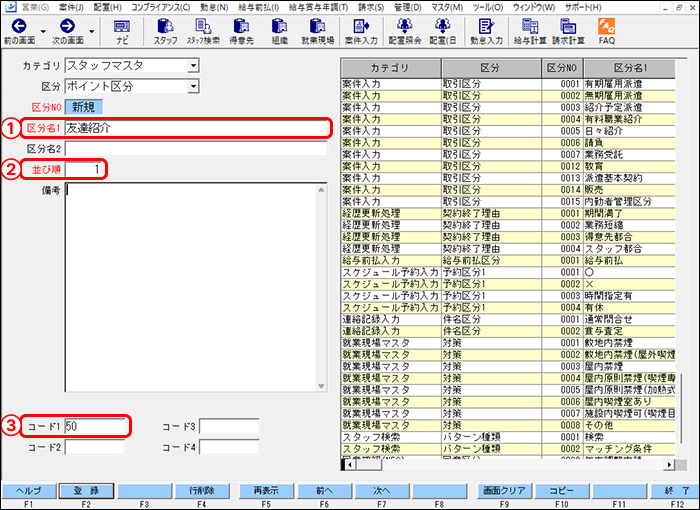This screenshot has width=700, height=510.
Task: Click the 登録 F2 button
Action: [x=86, y=491]
